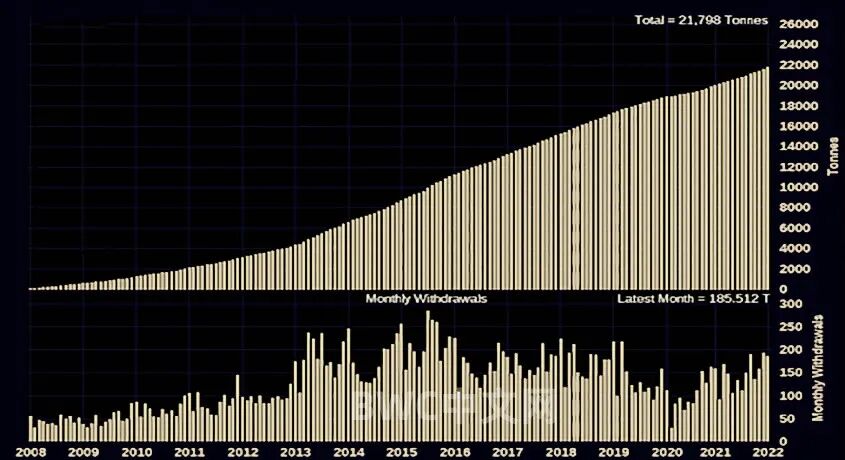The image size is (845, 460).
Task: Click the 2019 x-axis label
Action: [x=613, y=452]
